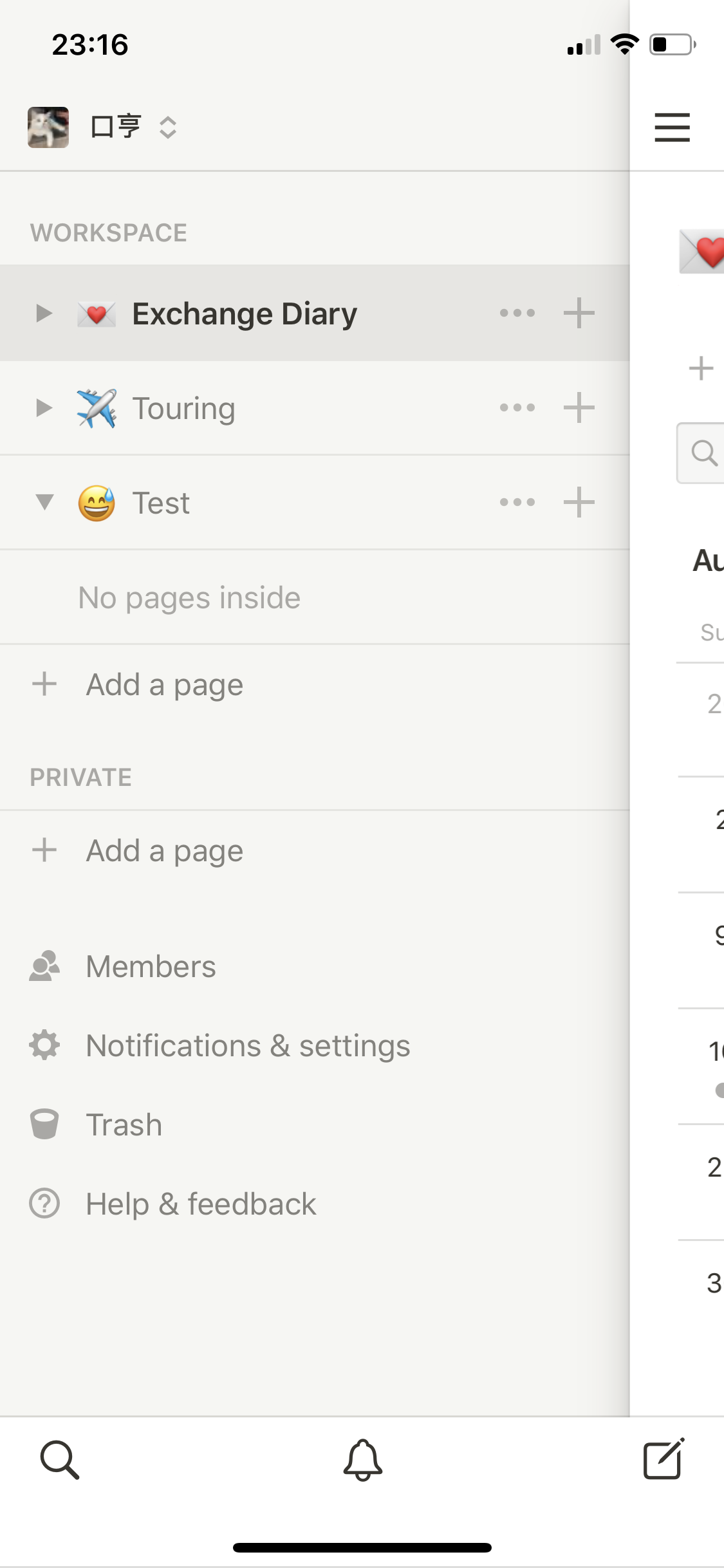724x1568 pixels.
Task: Open the three-dot menu for Touring
Action: coord(517,408)
